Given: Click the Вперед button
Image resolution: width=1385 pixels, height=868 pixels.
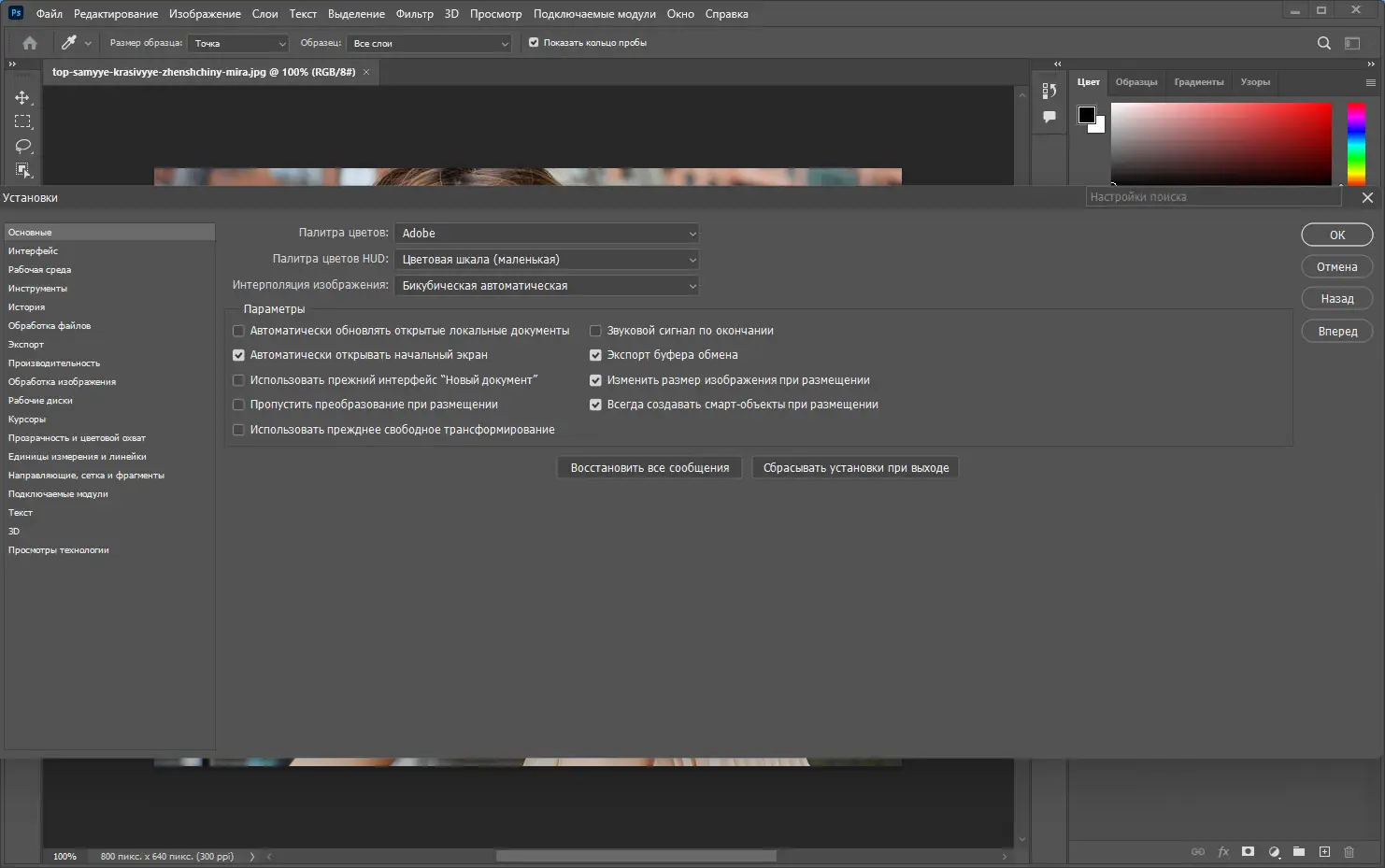Looking at the screenshot, I should (1337, 332).
